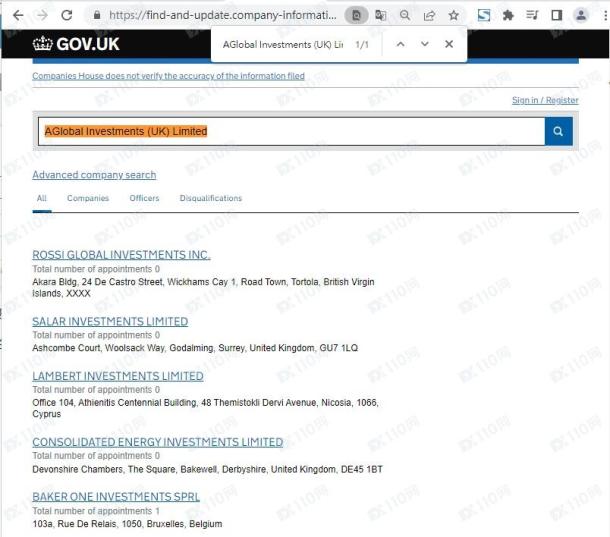This screenshot has width=610, height=537.
Task: Bookmark this page with the star
Action: (453, 16)
